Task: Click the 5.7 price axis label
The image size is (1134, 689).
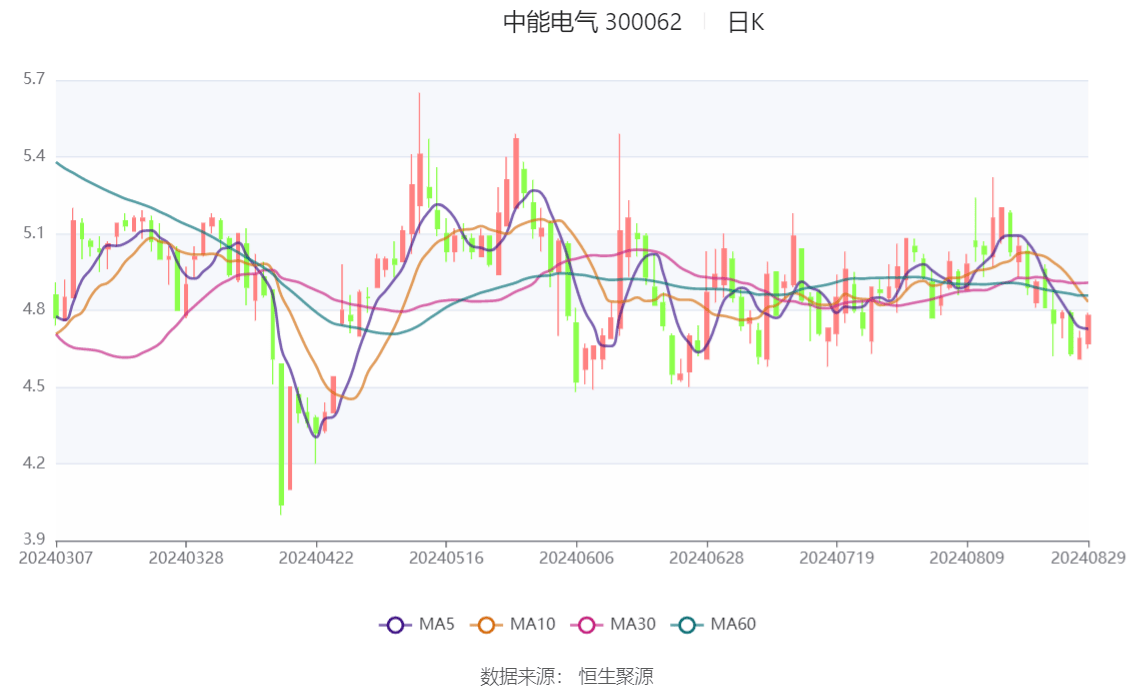Action: pyautogui.click(x=34, y=79)
